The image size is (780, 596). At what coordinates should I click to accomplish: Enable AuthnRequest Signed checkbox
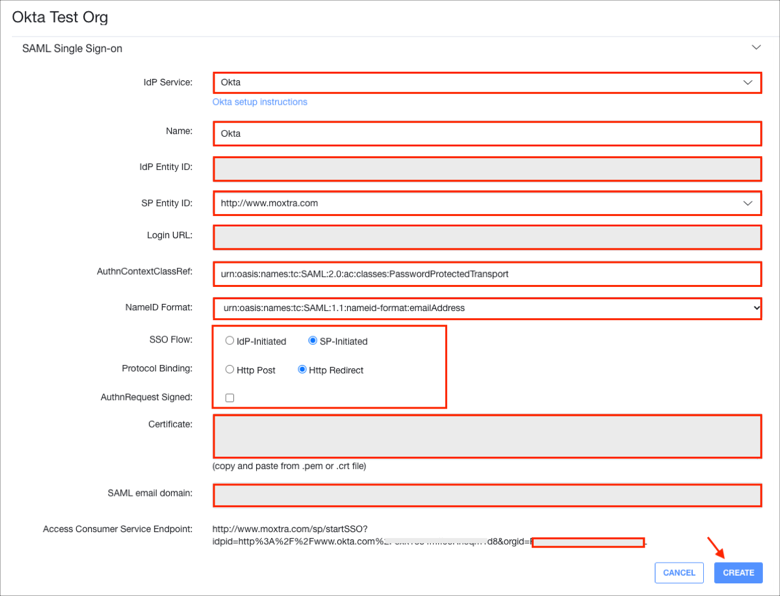230,398
